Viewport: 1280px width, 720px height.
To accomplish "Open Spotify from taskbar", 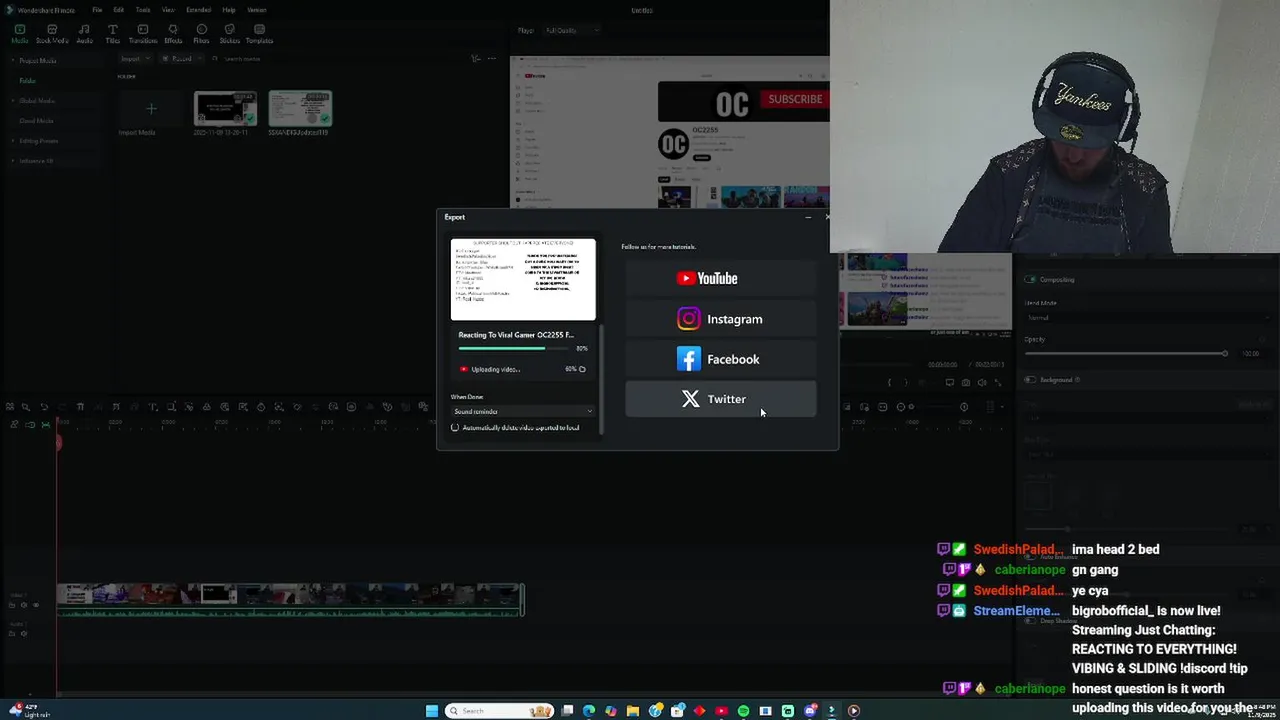I will point(743,711).
